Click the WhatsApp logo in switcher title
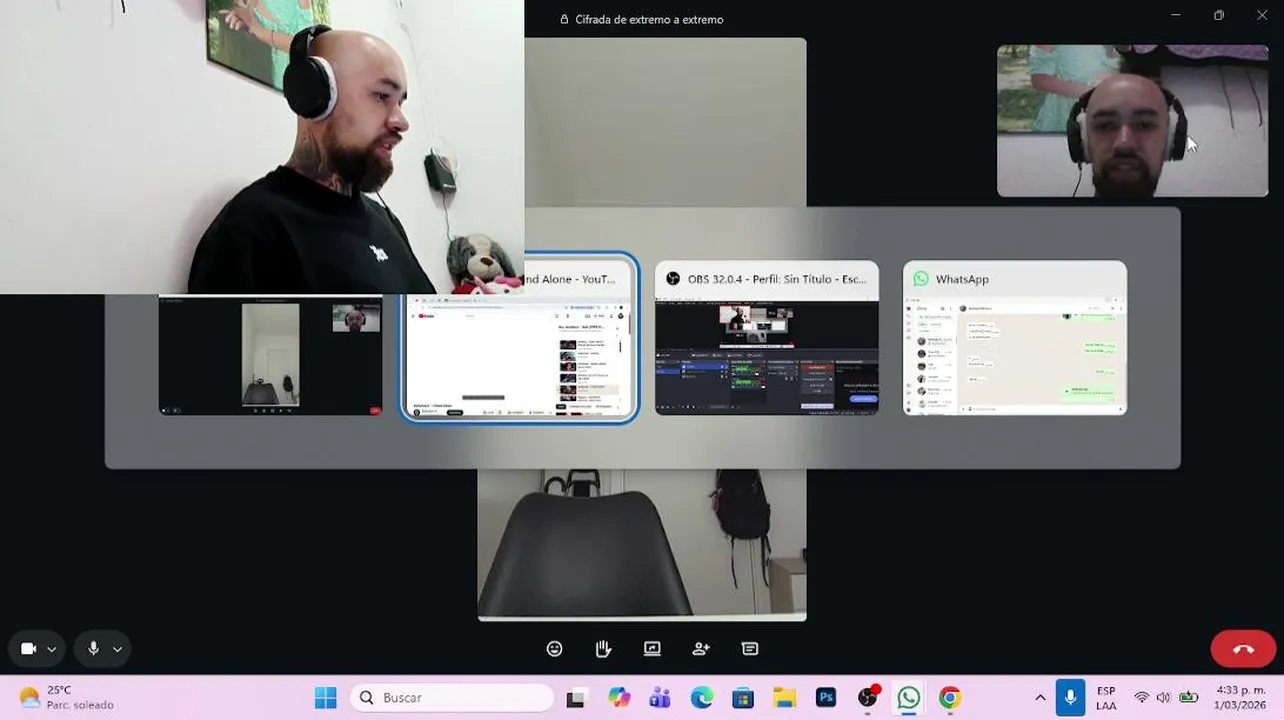The width and height of the screenshot is (1284, 720). pos(921,279)
